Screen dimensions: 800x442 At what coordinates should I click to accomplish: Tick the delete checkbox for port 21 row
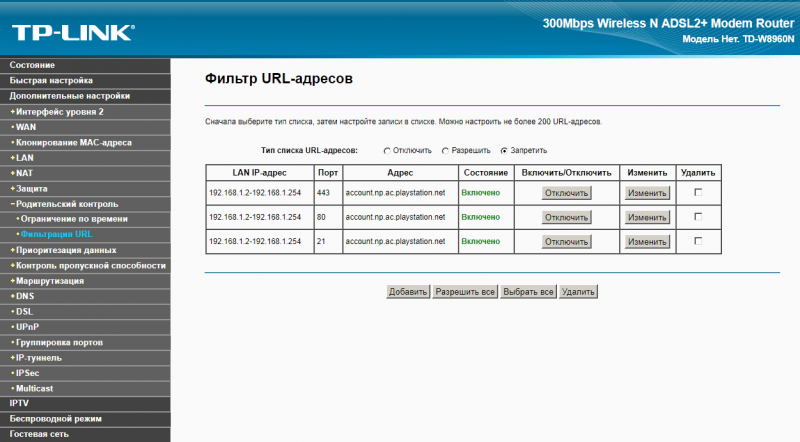pos(698,241)
